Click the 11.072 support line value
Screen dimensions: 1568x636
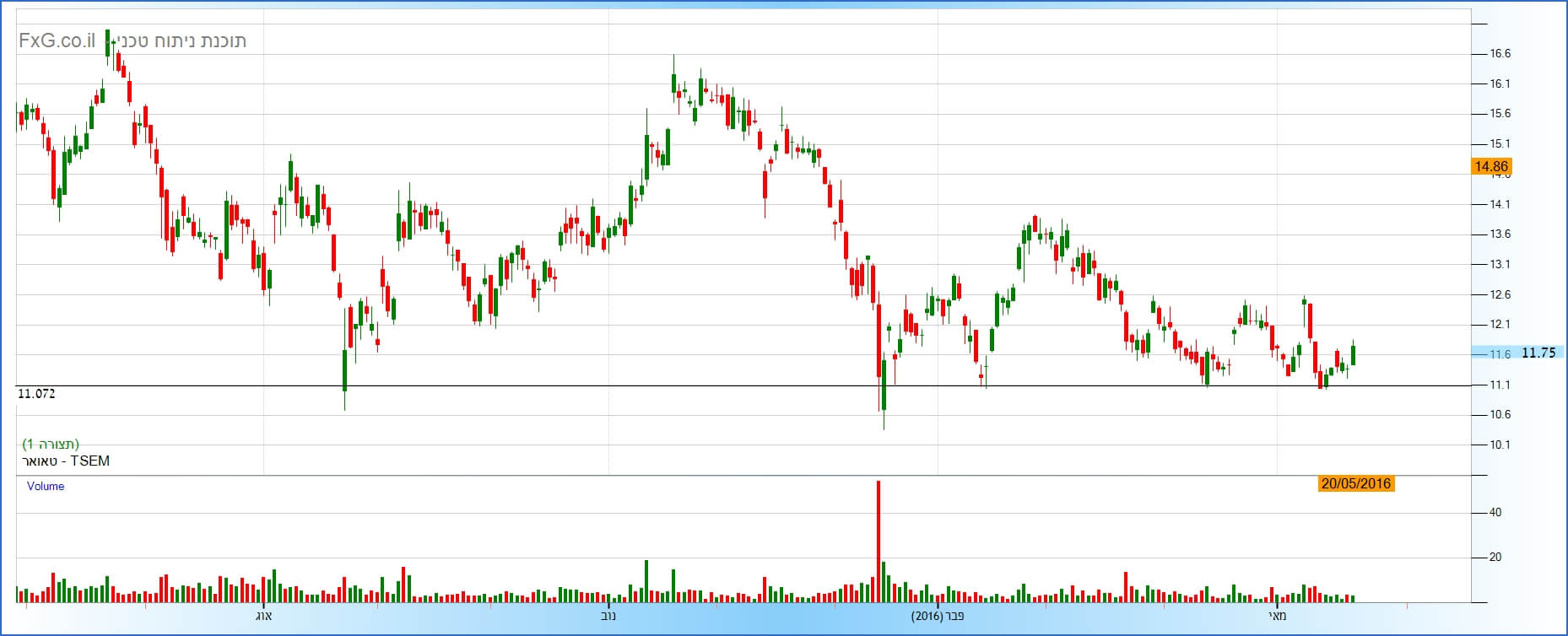click(36, 394)
